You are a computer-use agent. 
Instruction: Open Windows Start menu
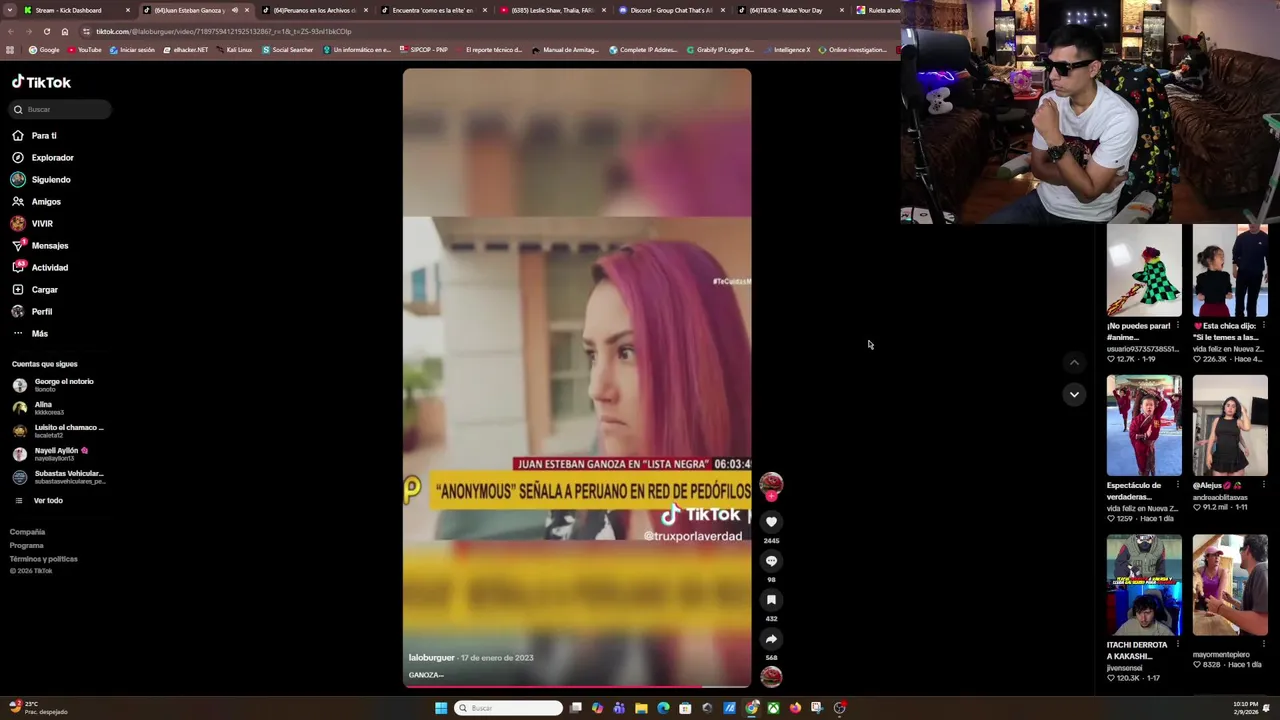point(441,708)
